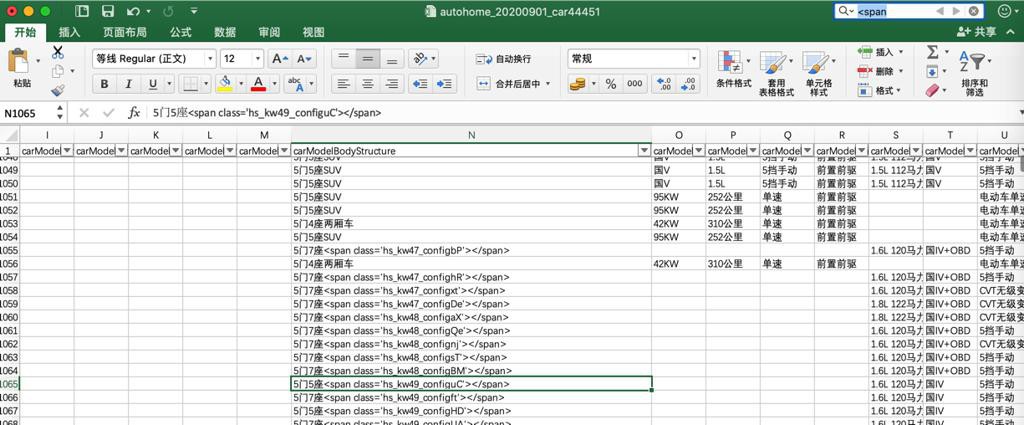Switch to 视图 View tab
Image resolution: width=1024 pixels, height=425 pixels.
coord(313,32)
